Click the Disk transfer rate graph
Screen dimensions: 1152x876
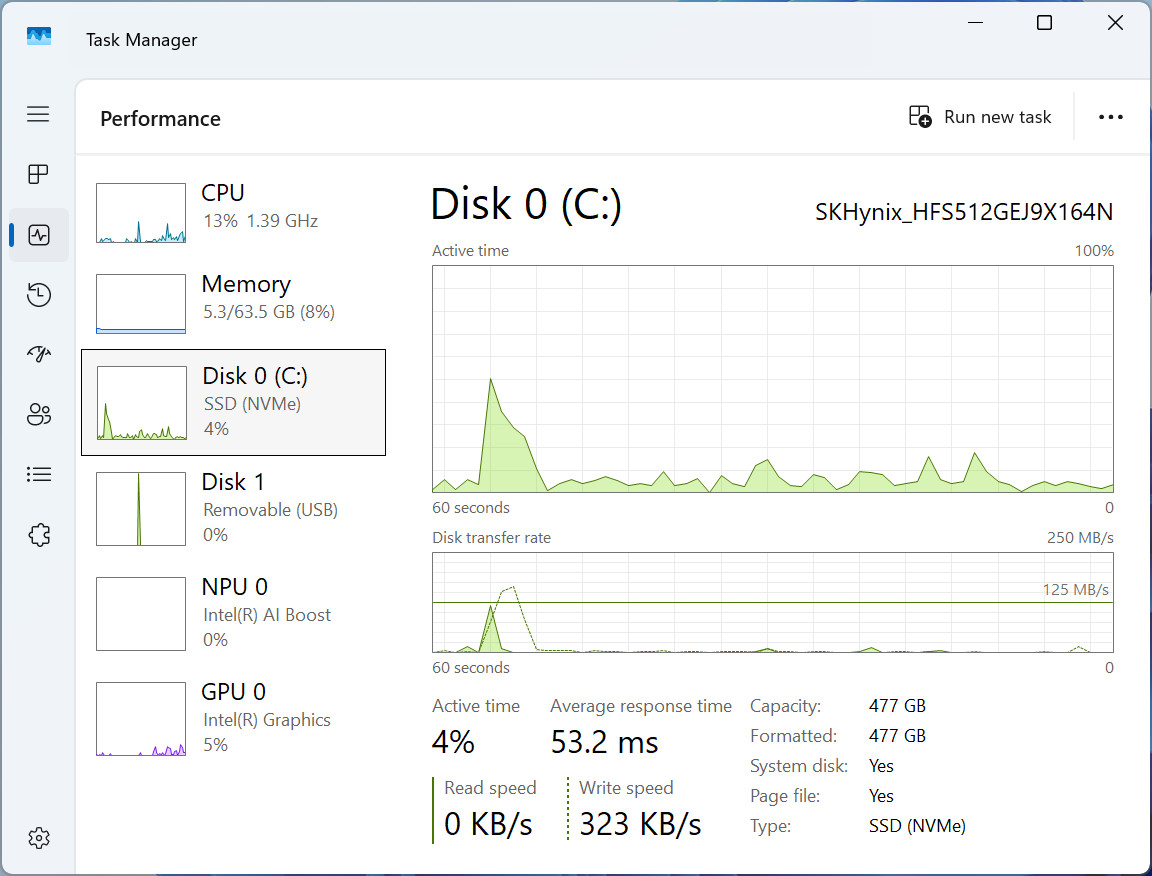773,602
